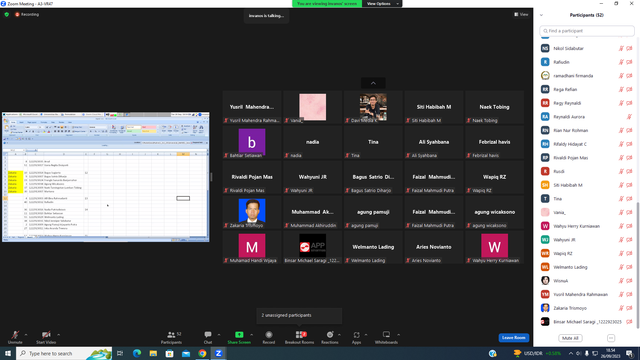Image resolution: width=640 pixels, height=360 pixels.
Task: Select Rifaldy Hidayat C in participants list
Action: click(x=587, y=144)
